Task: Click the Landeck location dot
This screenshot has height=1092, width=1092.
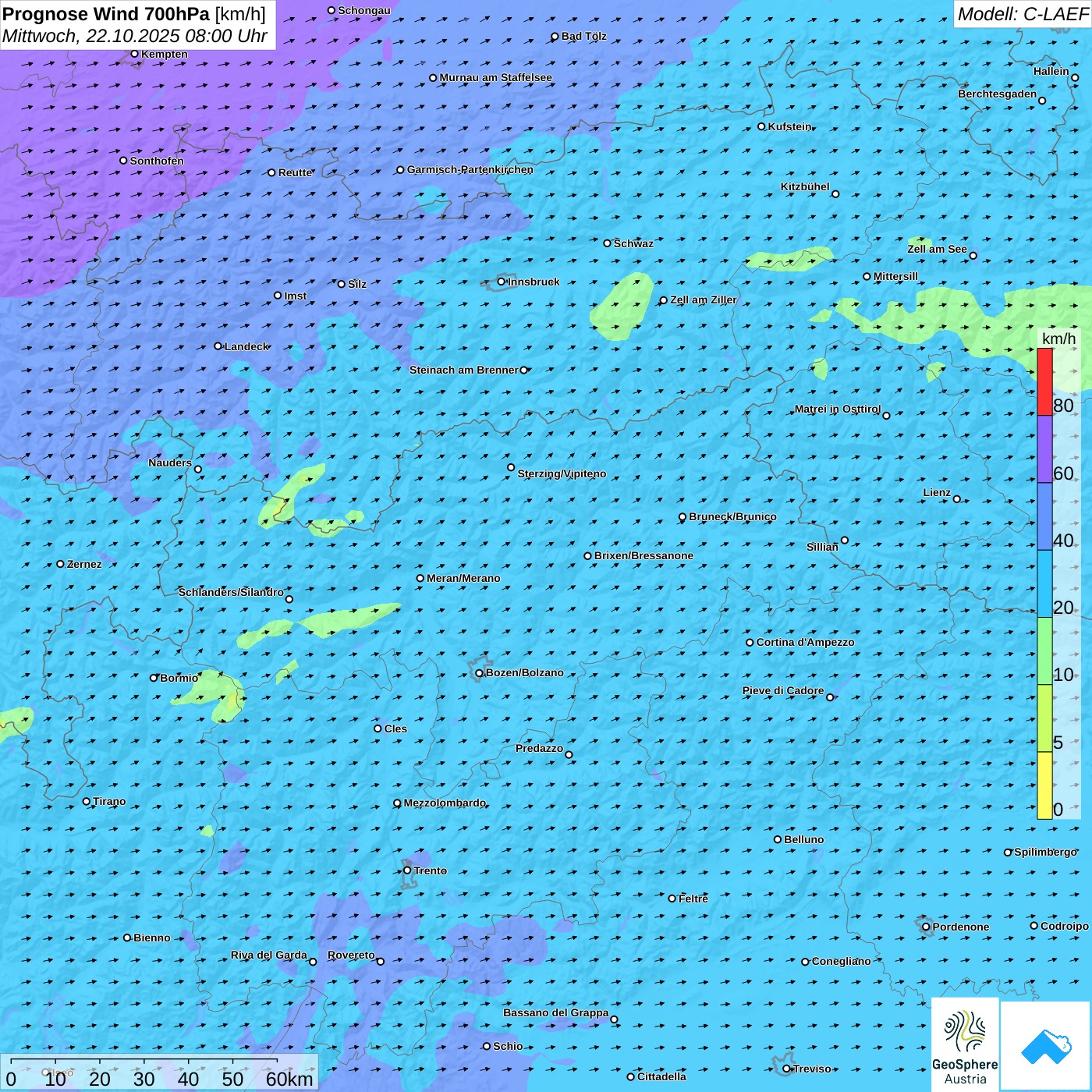Action: point(218,346)
